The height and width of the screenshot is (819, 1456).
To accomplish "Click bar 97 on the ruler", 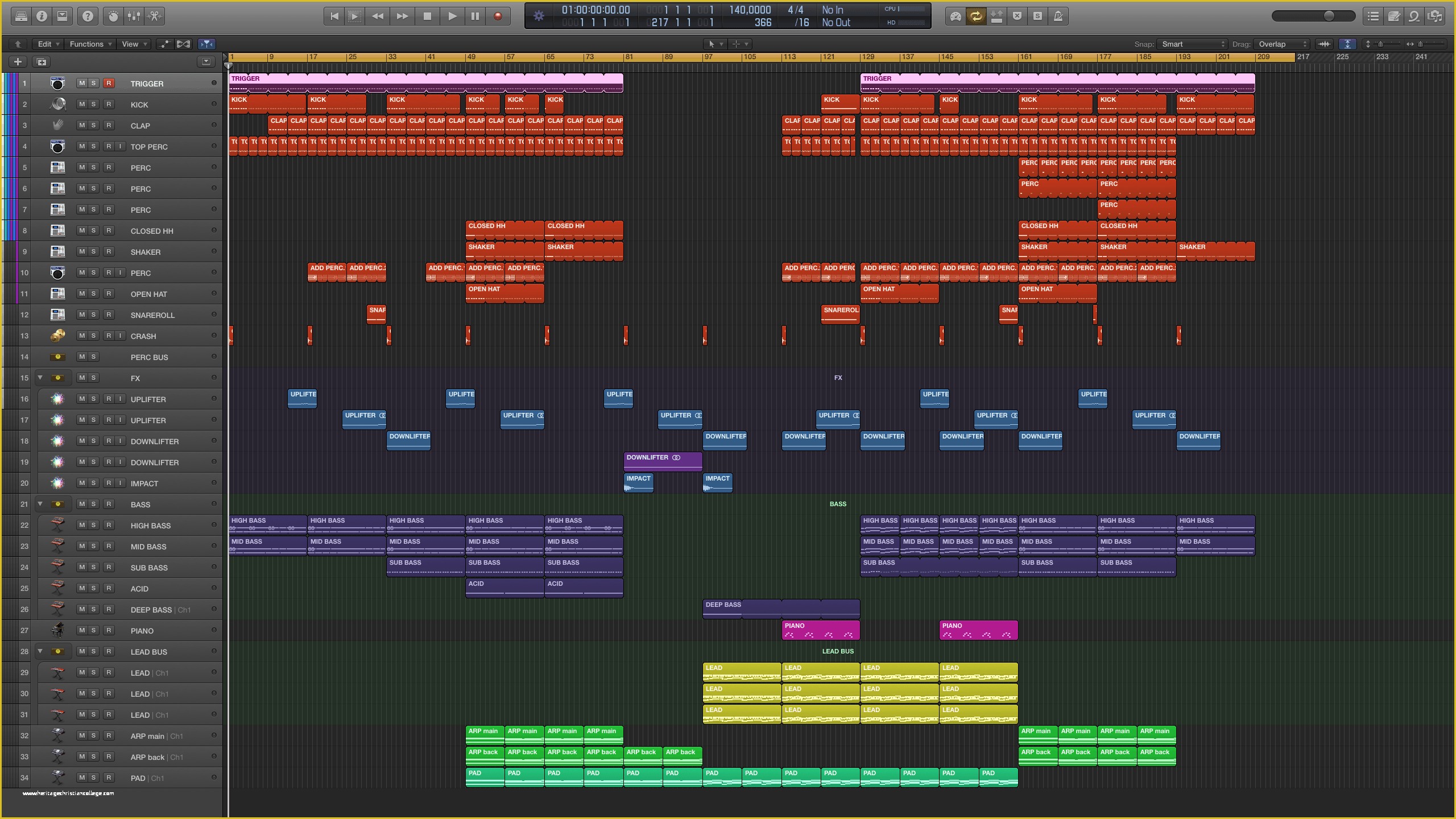I will (x=708, y=57).
